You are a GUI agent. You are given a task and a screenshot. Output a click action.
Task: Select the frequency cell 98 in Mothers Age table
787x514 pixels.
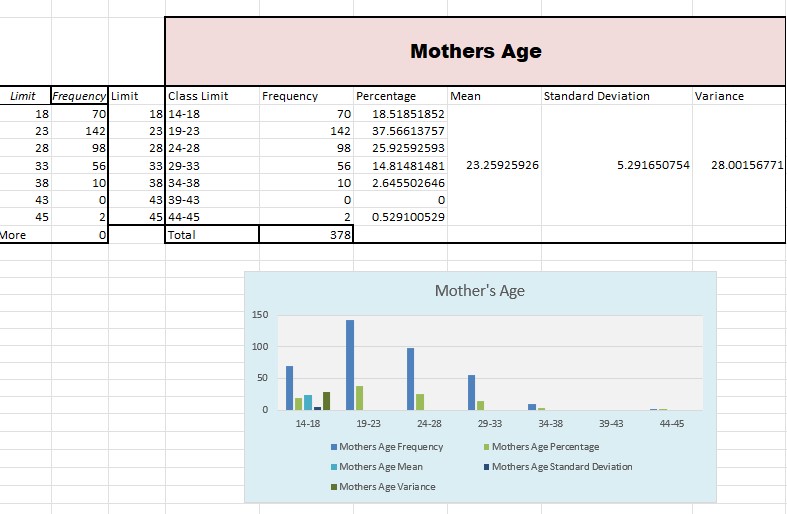tap(306, 148)
